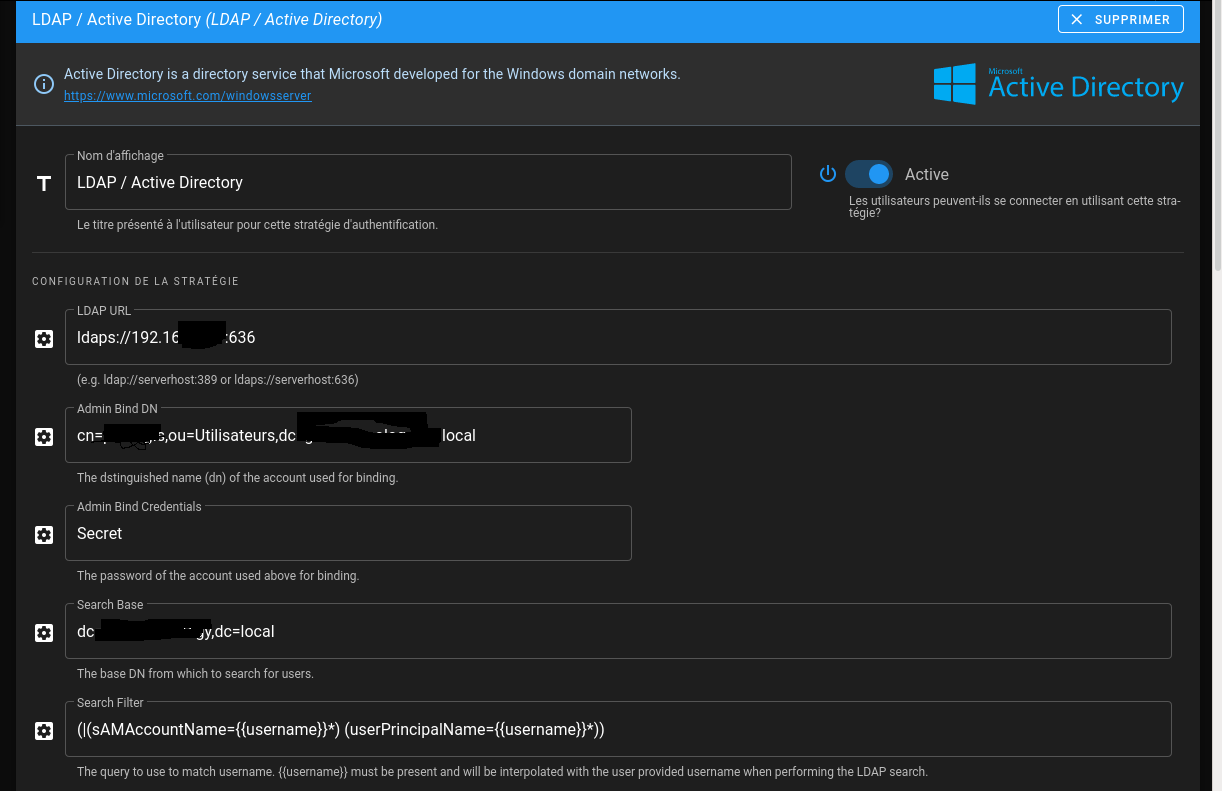Screen dimensions: 1222x791
Task: Click the T icon next to Nom d'affichage
Action: pos(44,184)
